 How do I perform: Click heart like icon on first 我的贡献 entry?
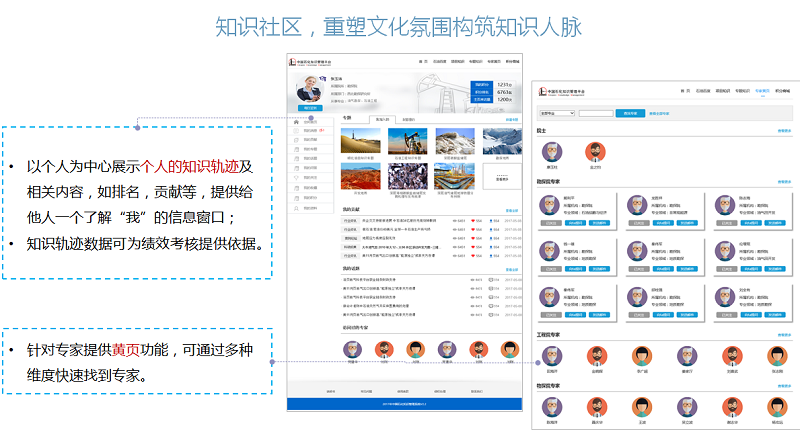[x=473, y=220]
